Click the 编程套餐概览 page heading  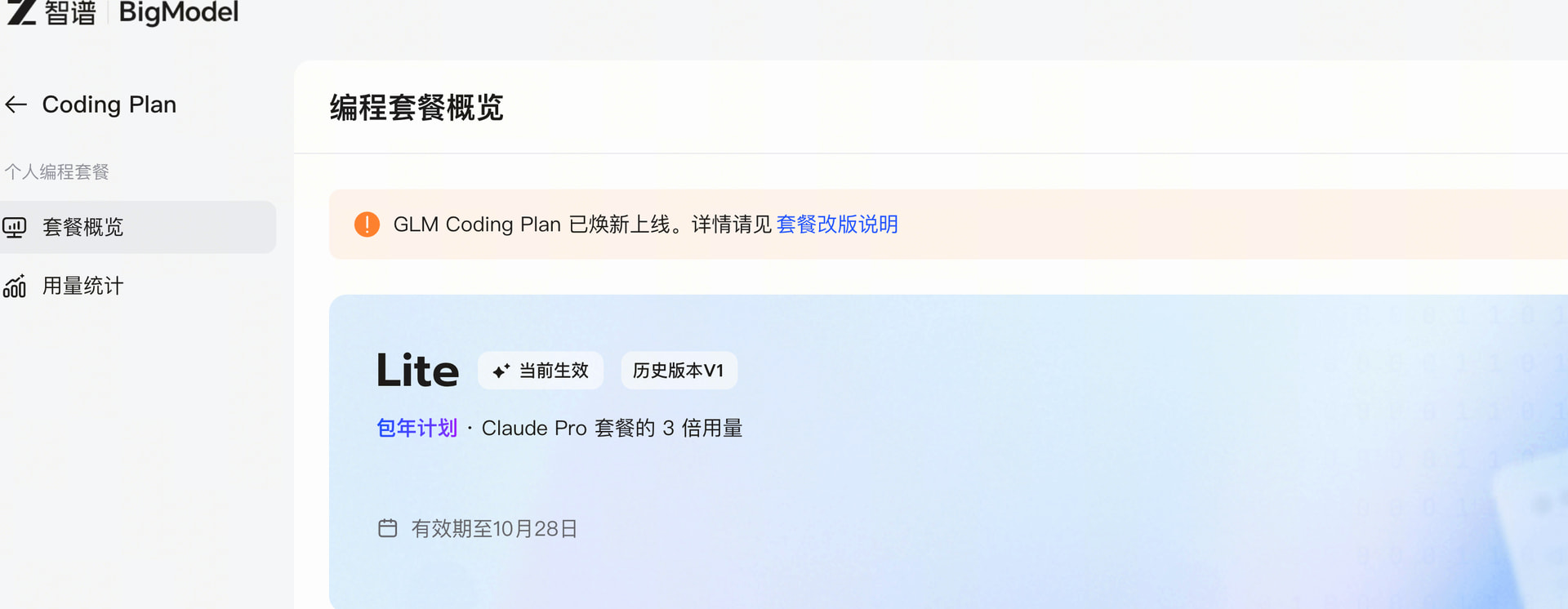point(416,108)
